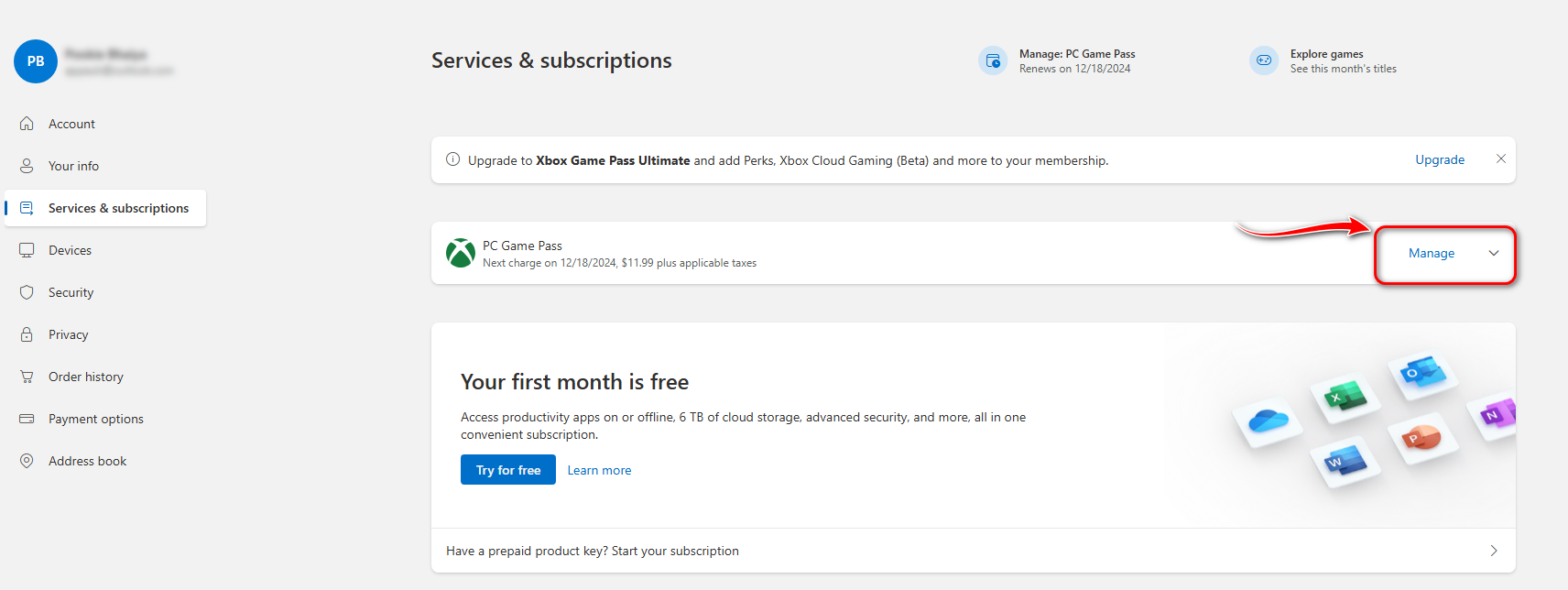
Task: Click the Payment options card icon
Action: click(27, 419)
